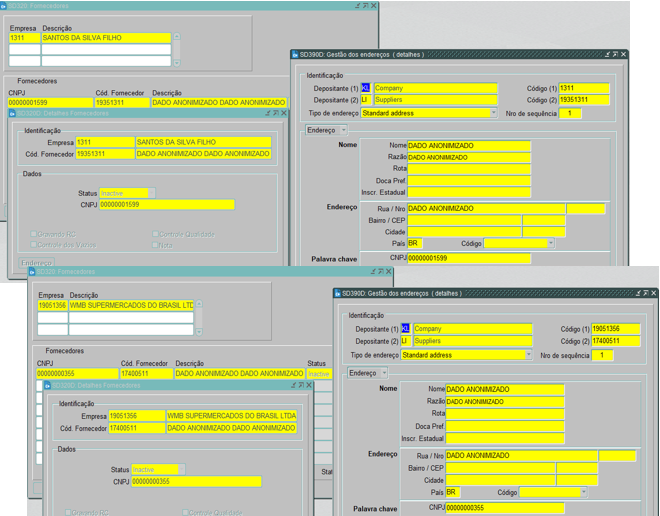660x516 pixels.
Task: Close SD320 Fornecedores window listing Empresa 1311
Action: (x=373, y=5)
